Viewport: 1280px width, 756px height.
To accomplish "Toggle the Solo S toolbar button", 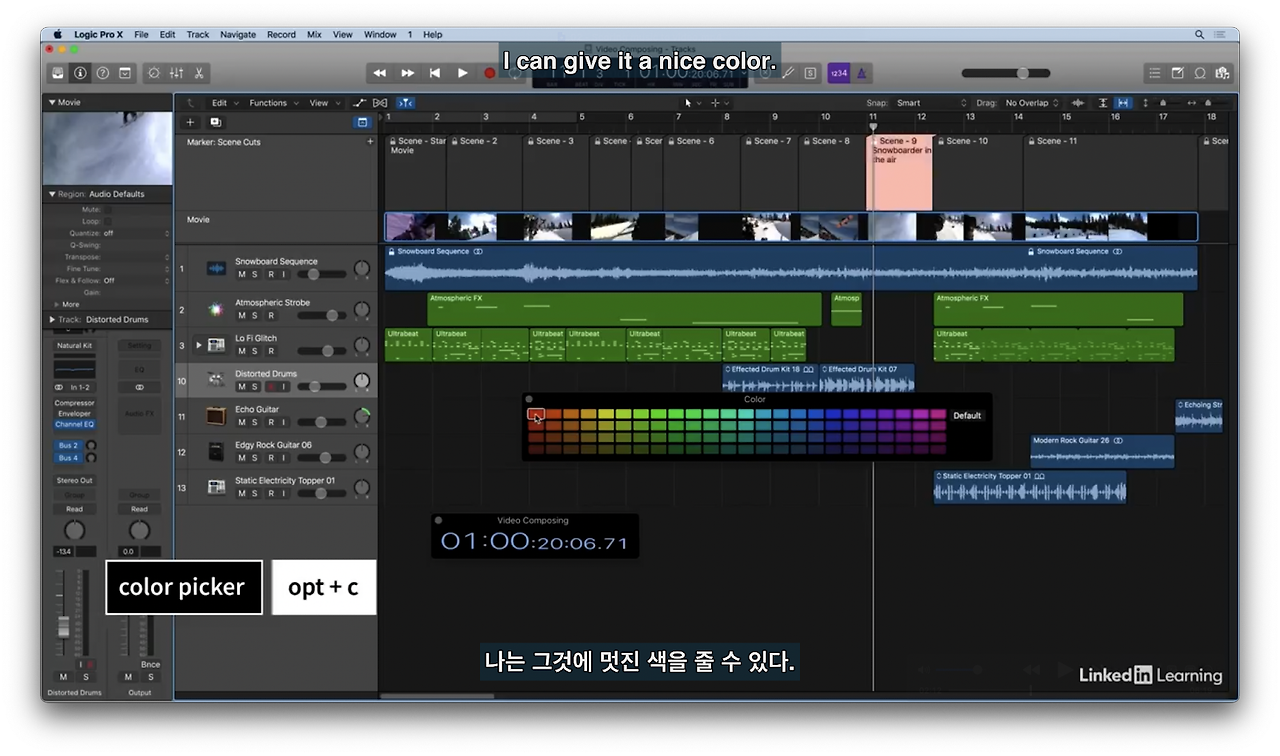I will click(810, 73).
